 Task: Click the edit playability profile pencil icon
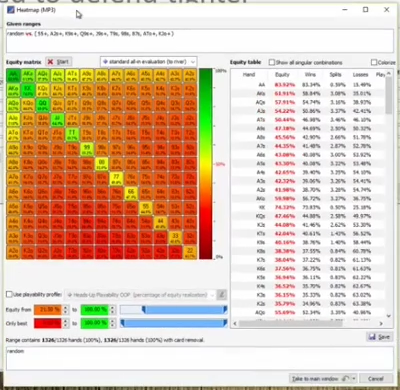221,295
